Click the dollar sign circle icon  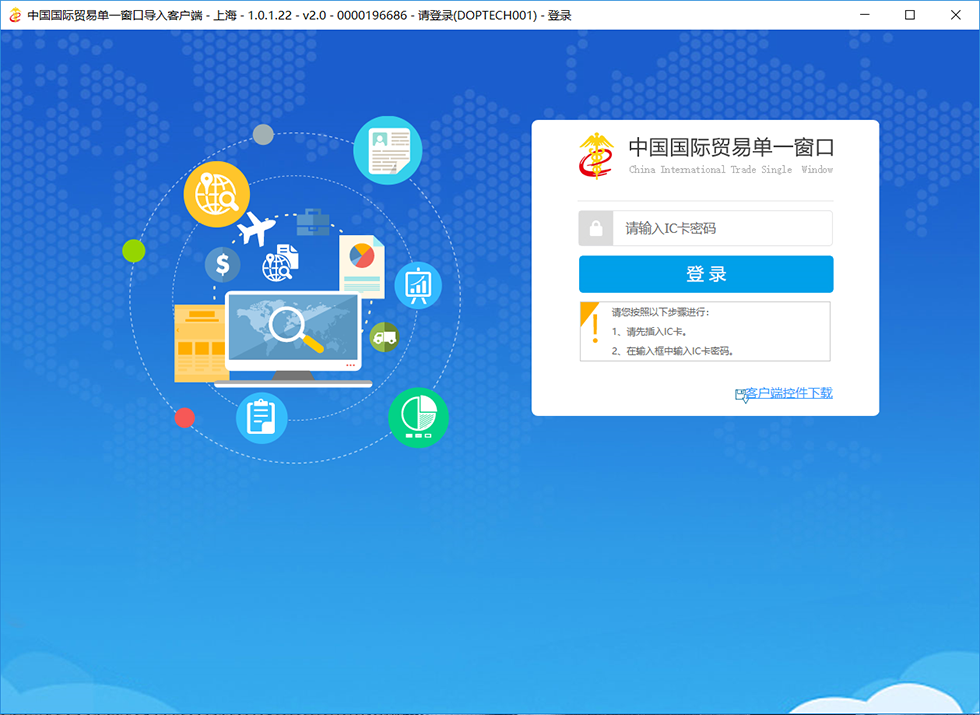point(222,264)
